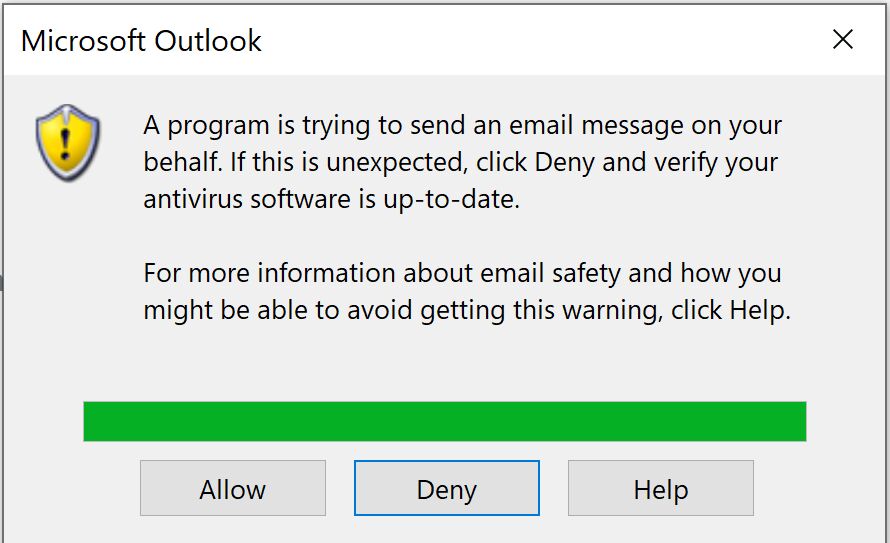Open Help about email safety

(661, 488)
